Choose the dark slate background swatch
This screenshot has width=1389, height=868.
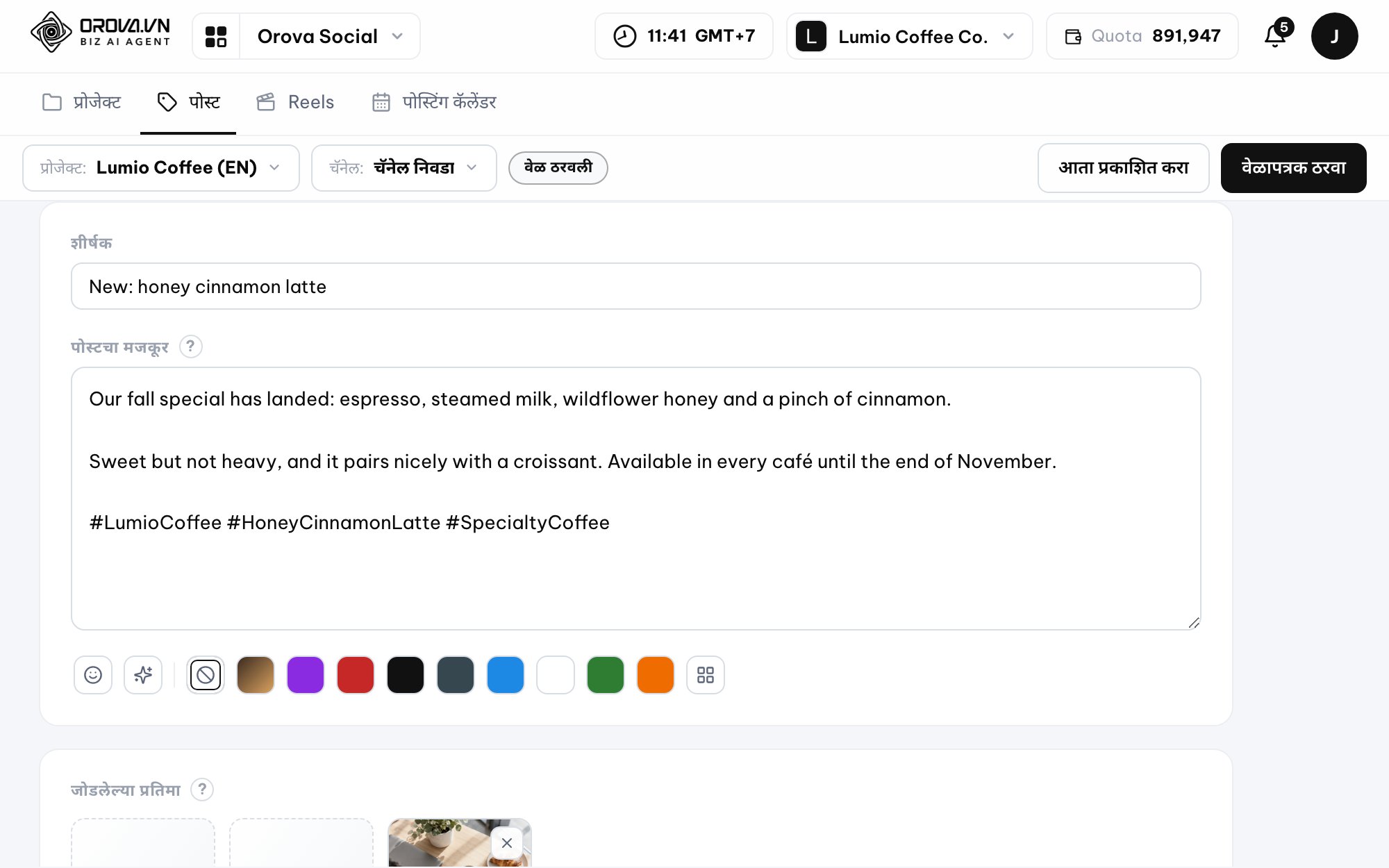[456, 674]
